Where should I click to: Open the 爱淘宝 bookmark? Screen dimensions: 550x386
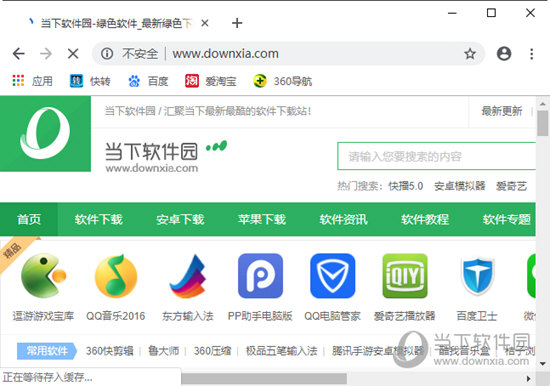[210, 81]
